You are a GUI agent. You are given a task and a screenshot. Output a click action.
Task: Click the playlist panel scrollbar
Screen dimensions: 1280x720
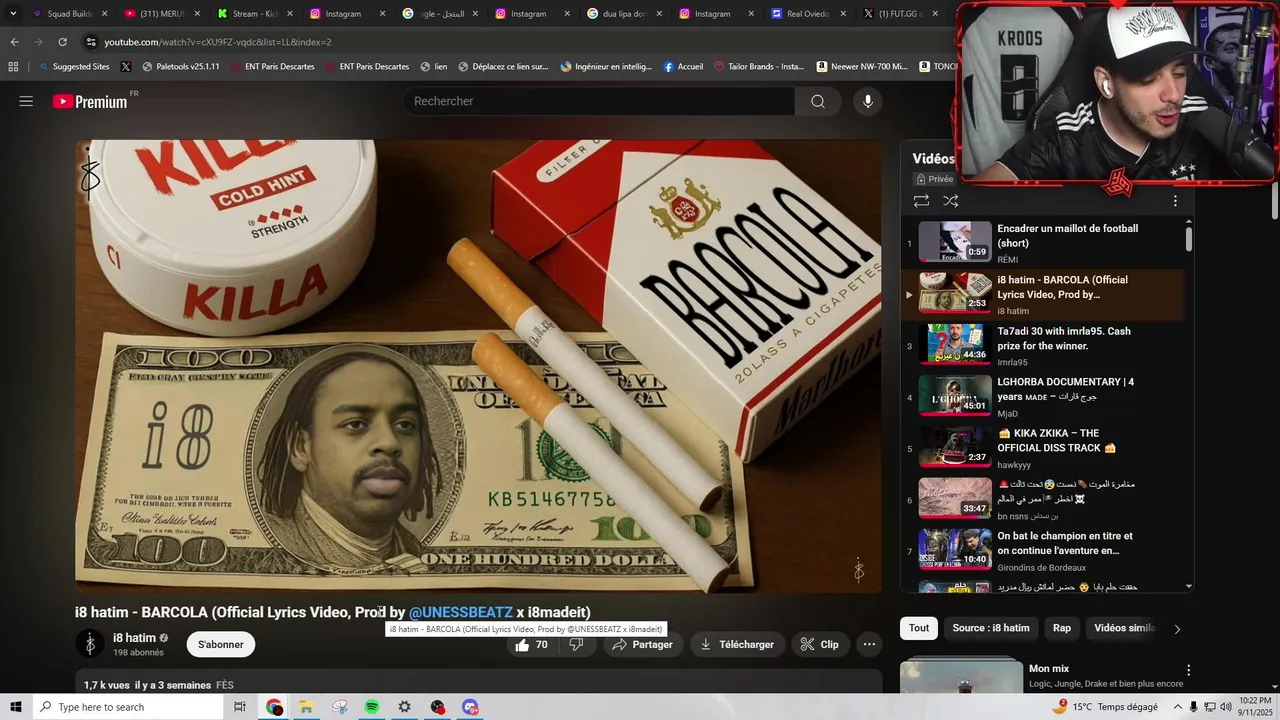pos(1189,240)
